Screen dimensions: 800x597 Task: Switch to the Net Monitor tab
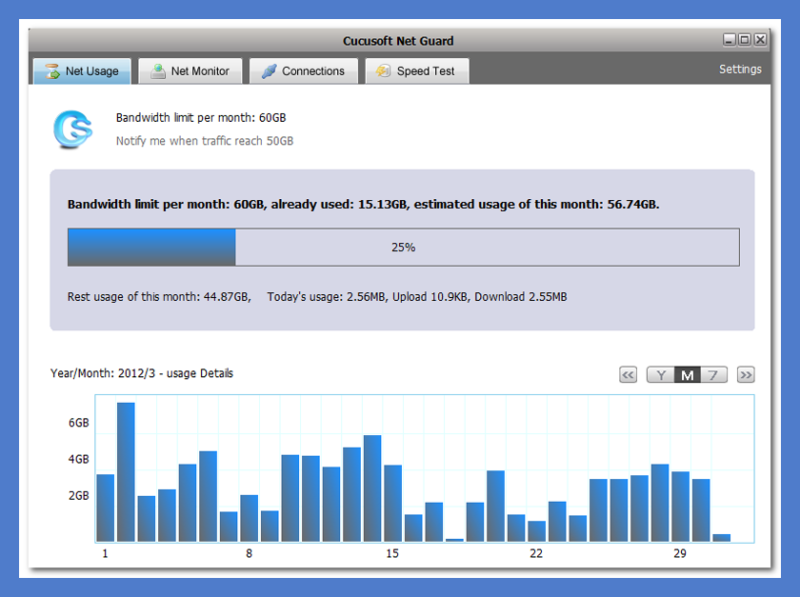(x=190, y=71)
